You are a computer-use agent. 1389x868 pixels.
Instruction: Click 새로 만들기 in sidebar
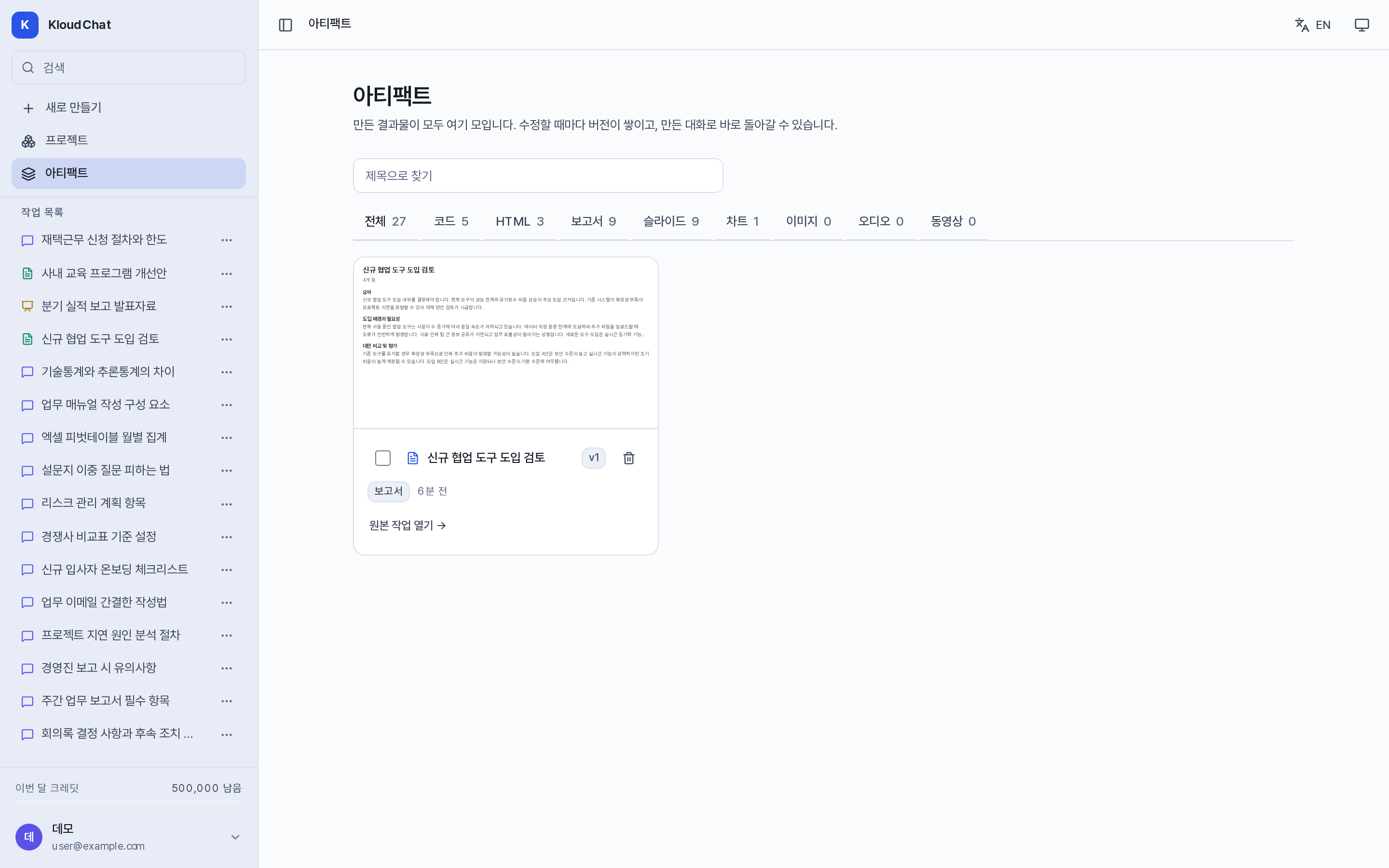(129, 108)
